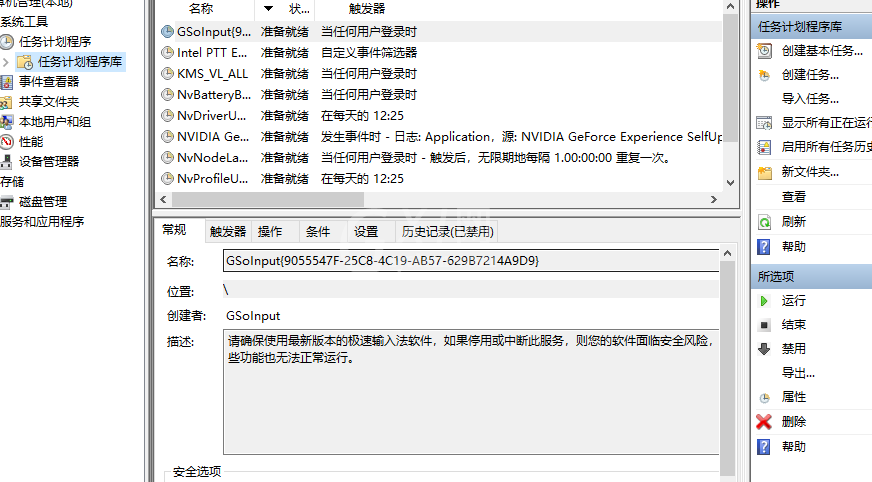Click the task list scroll down arrow
The image size is (872, 482).
point(731,183)
